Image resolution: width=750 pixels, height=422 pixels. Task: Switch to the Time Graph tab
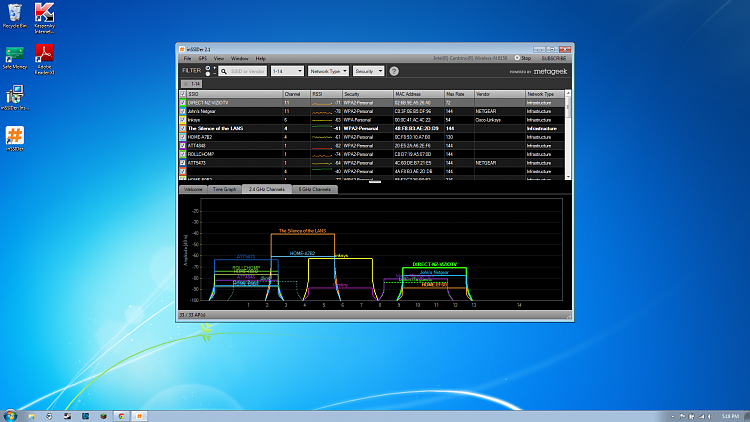point(224,189)
